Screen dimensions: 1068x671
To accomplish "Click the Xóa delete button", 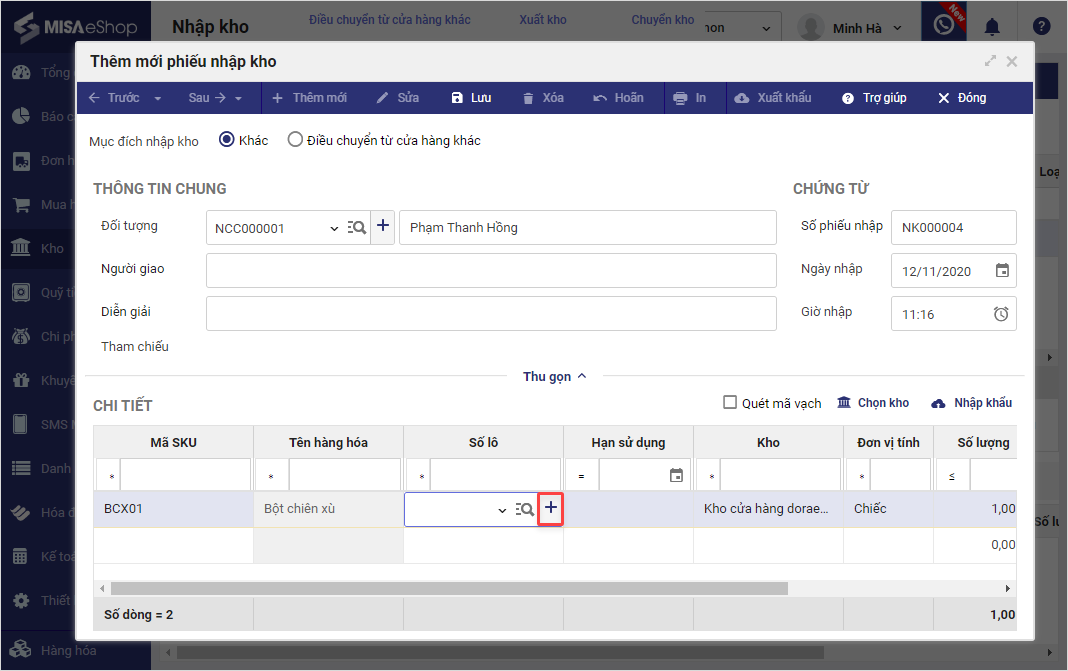I will click(544, 98).
